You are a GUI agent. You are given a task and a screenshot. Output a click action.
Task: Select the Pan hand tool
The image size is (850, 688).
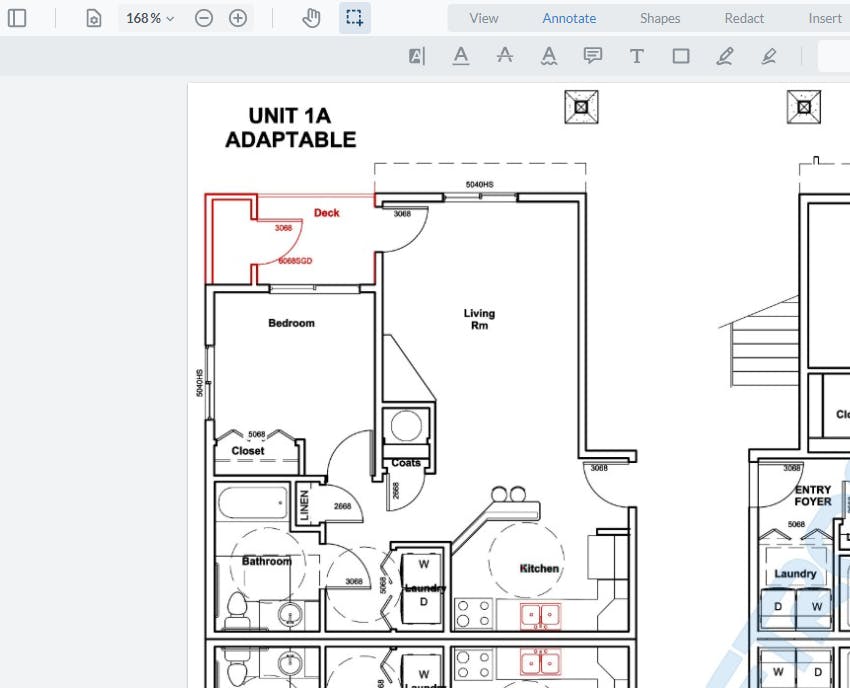[x=311, y=18]
